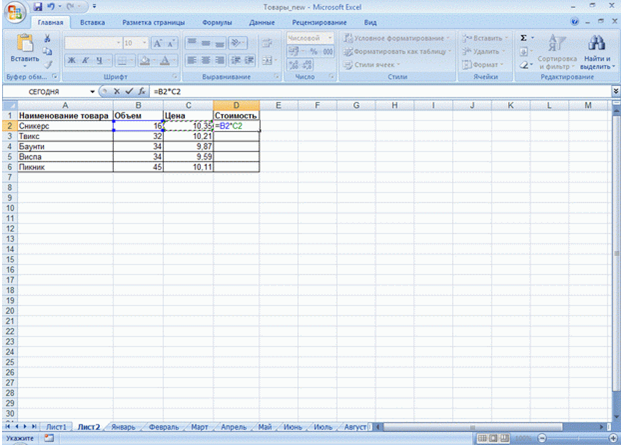
Task: Click inside the formula bar input
Action: click(x=381, y=92)
